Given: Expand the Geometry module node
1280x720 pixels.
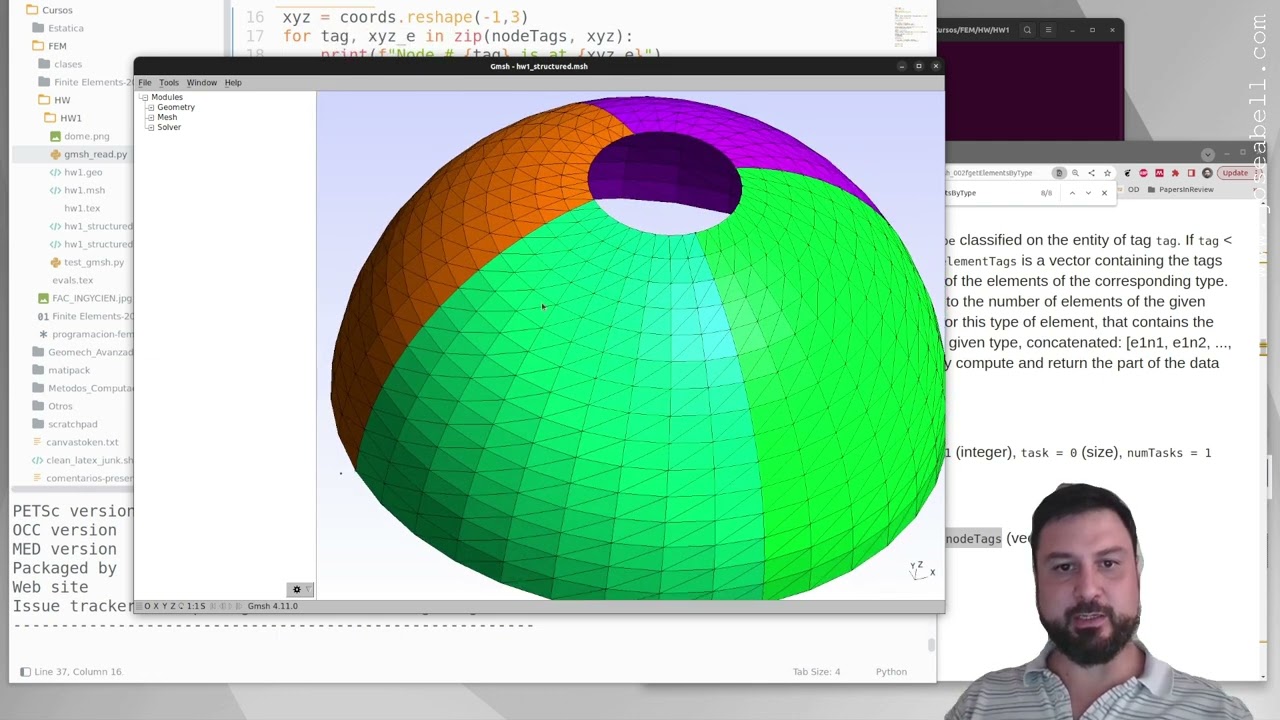Looking at the screenshot, I should click(x=150, y=107).
